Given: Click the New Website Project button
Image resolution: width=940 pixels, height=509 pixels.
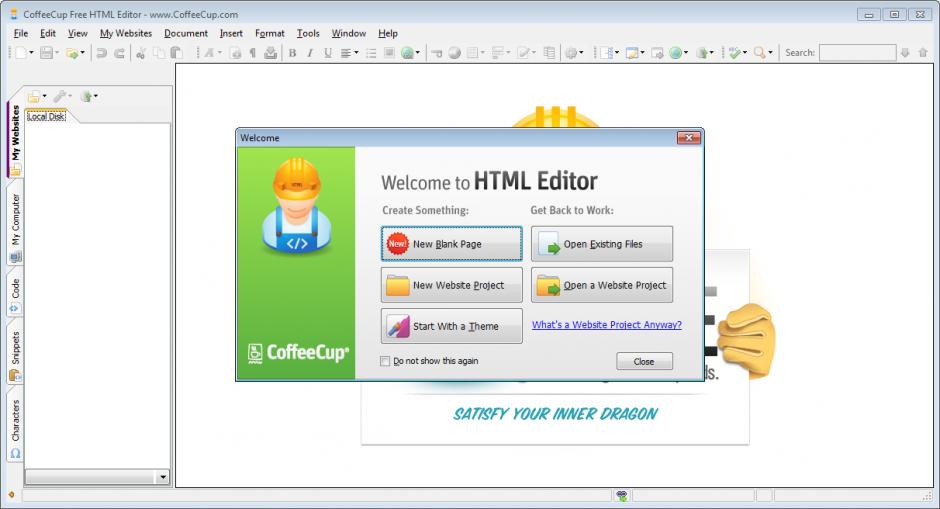Looking at the screenshot, I should click(451, 285).
